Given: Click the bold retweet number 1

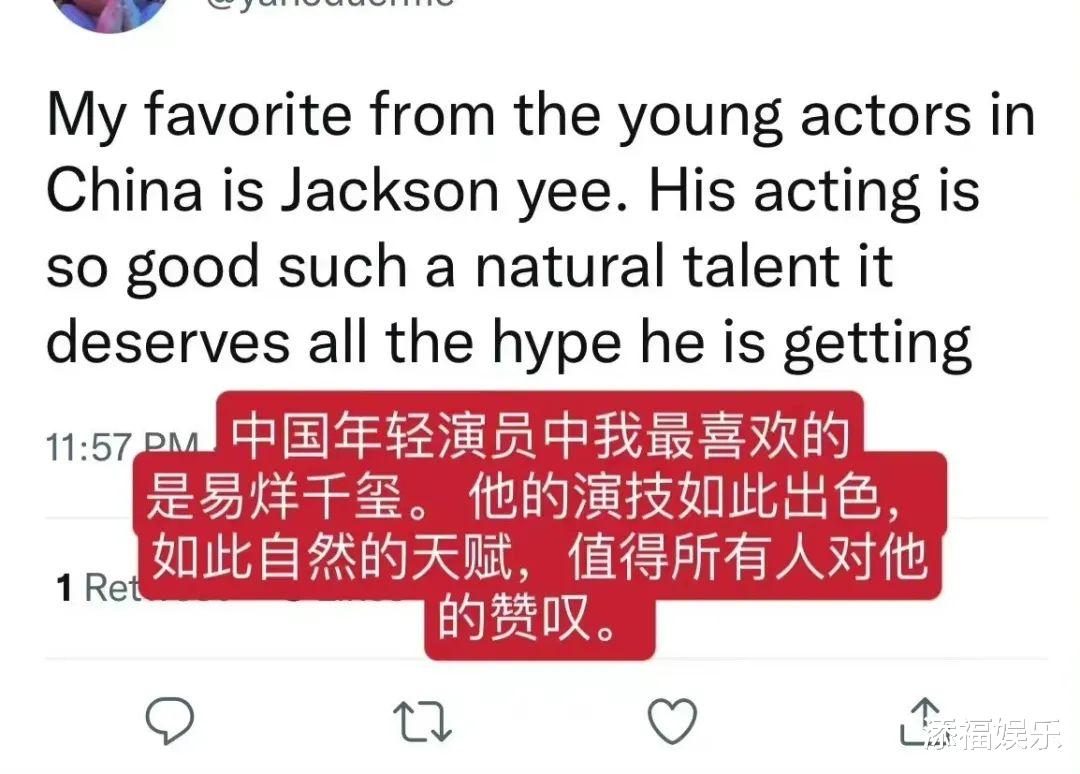Looking at the screenshot, I should (64, 587).
